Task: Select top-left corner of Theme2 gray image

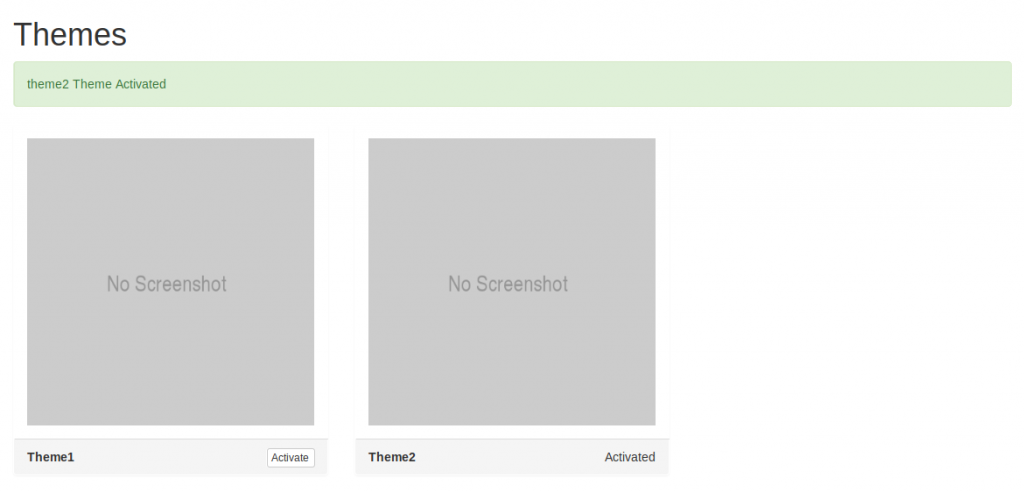Action: pyautogui.click(x=372, y=142)
